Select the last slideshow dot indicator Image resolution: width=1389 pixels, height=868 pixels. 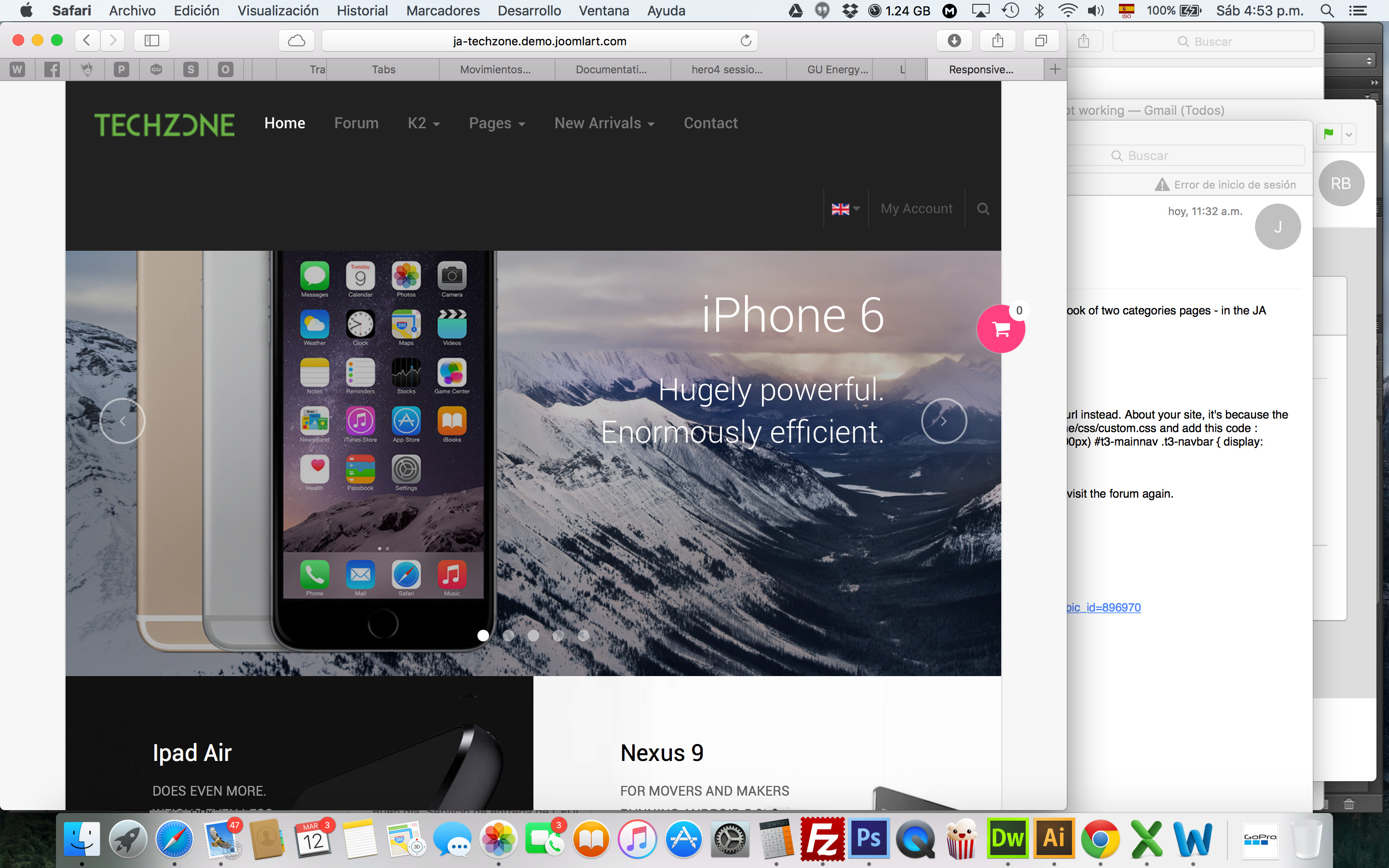coord(583,636)
